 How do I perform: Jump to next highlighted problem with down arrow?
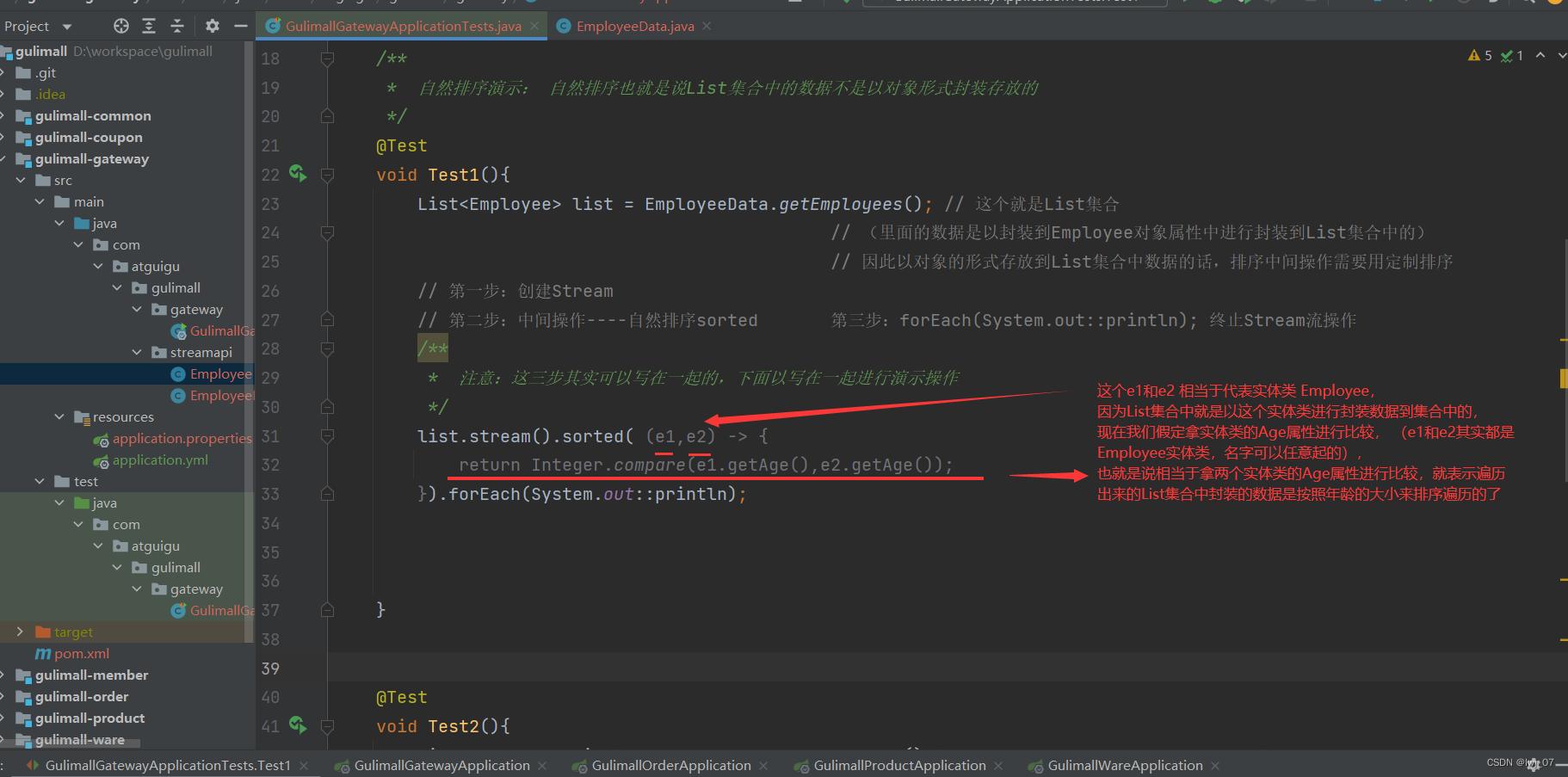tap(1562, 56)
